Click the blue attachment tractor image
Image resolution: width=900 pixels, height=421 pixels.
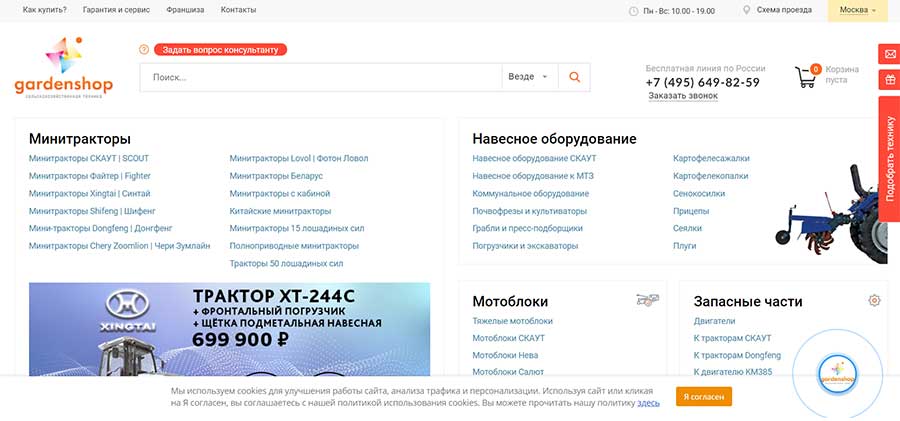[x=832, y=215]
